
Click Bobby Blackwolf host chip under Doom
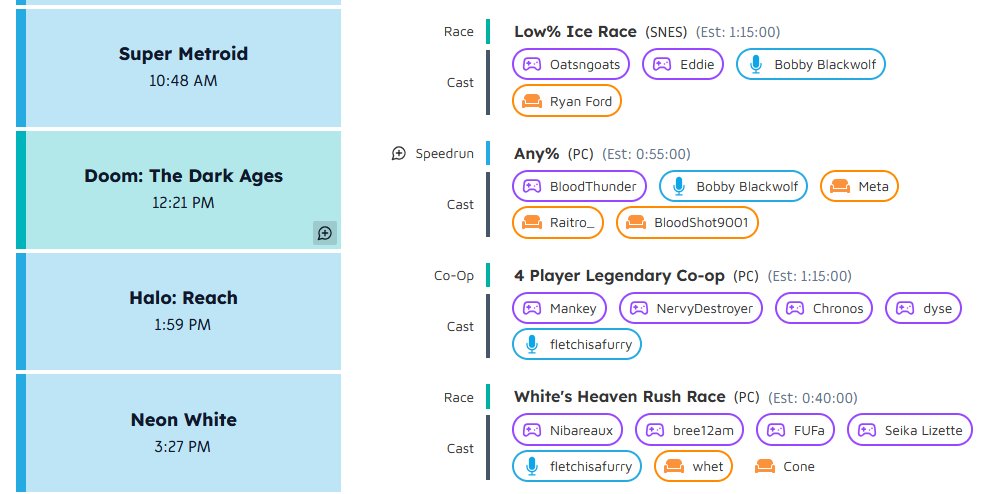(733, 186)
